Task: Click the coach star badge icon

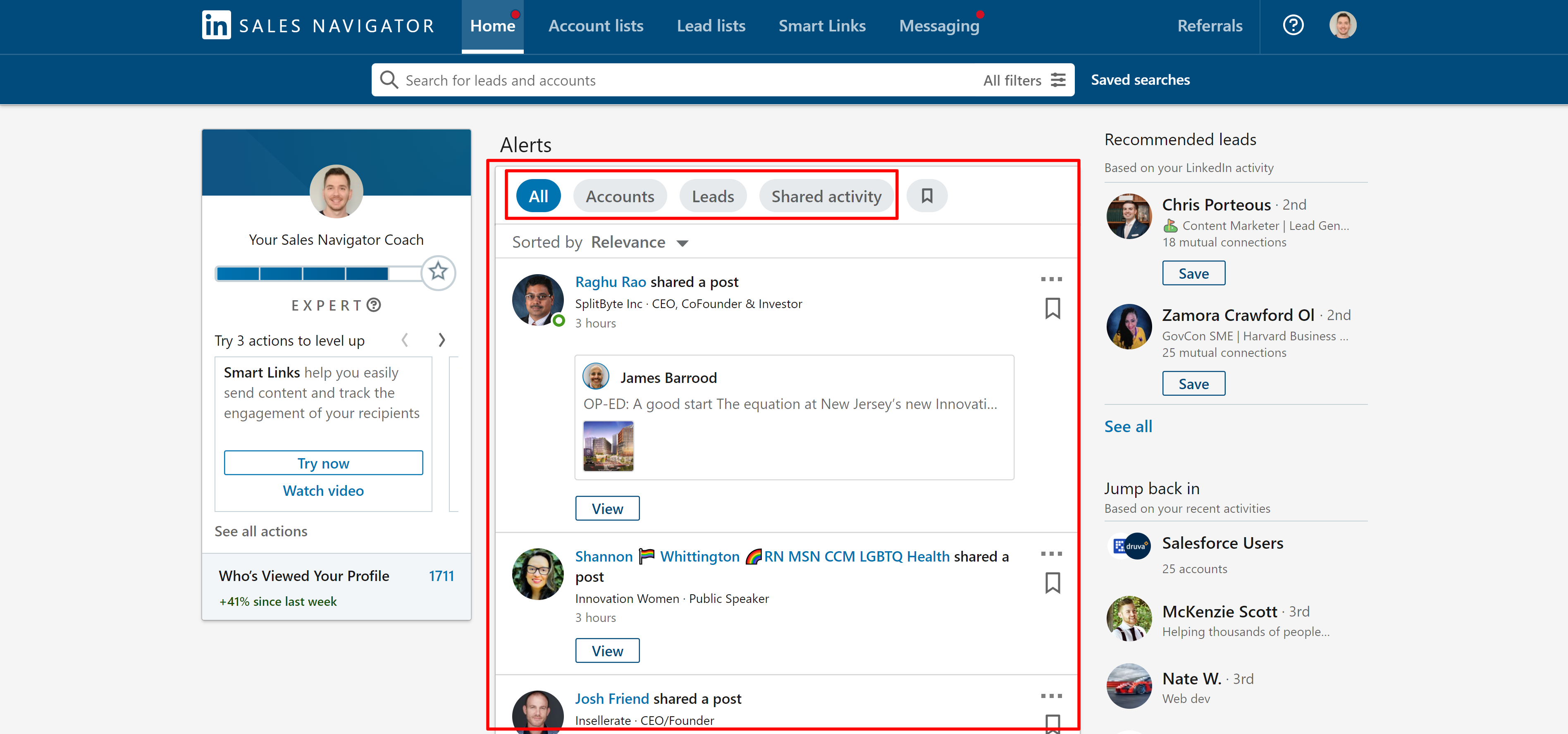Action: (x=438, y=272)
